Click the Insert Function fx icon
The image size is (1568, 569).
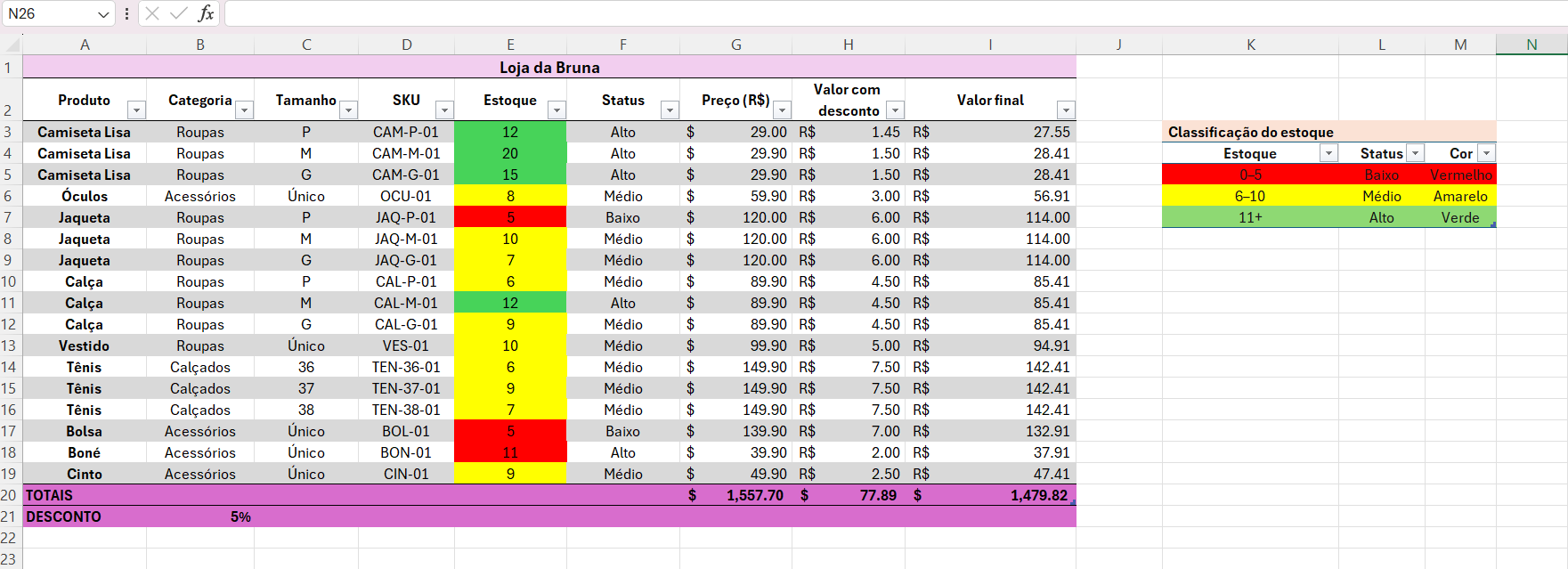pyautogui.click(x=206, y=13)
